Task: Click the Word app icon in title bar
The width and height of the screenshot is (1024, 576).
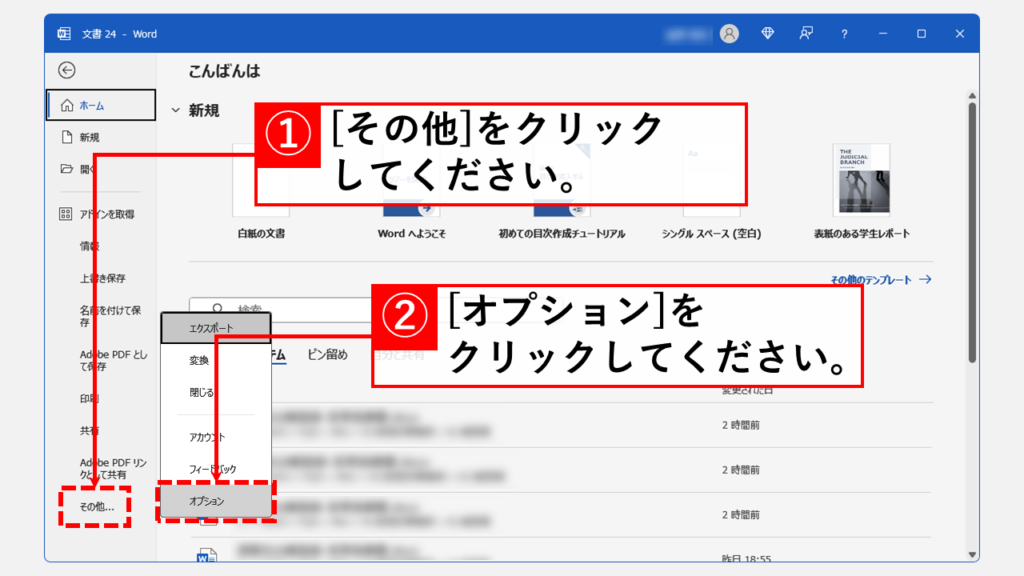Action: (64, 34)
